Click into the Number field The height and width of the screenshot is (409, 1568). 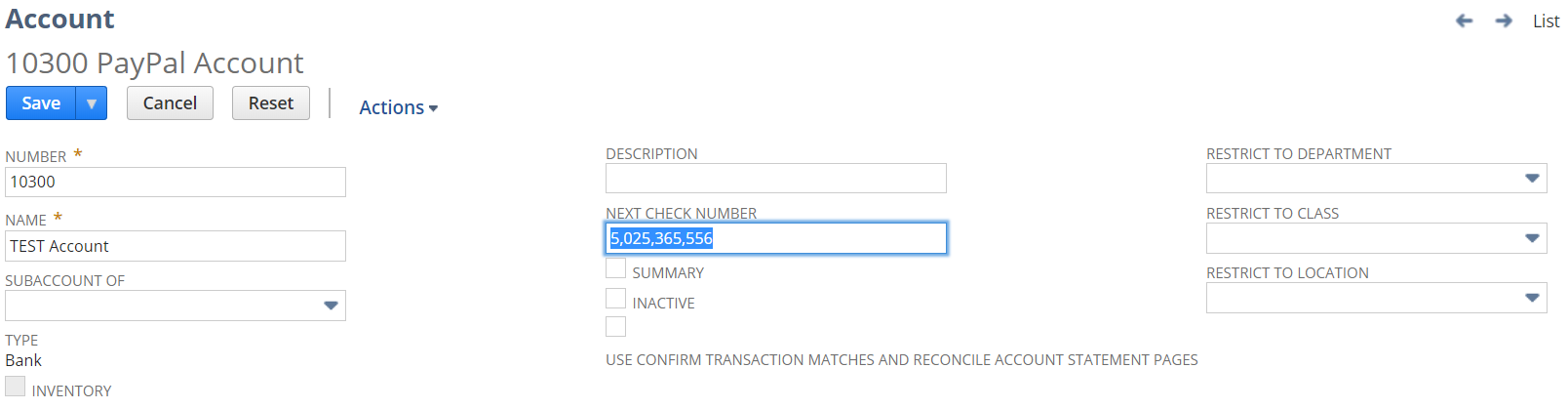(x=176, y=183)
